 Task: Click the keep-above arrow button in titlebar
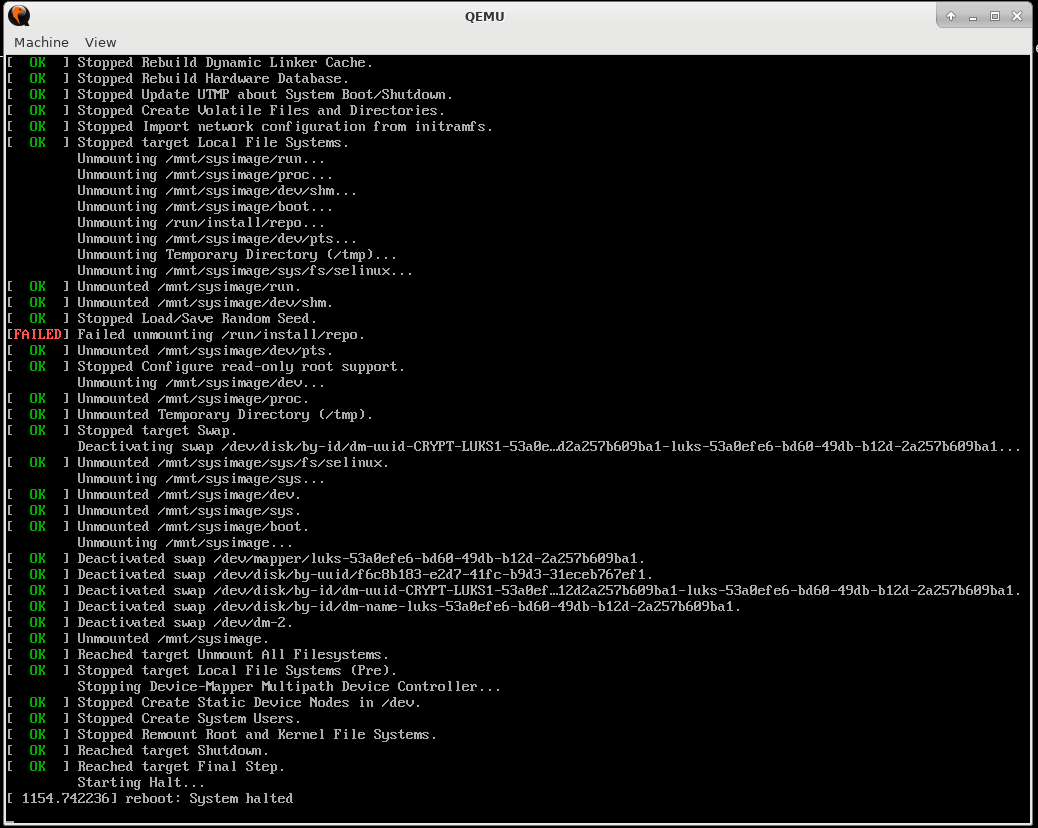(951, 16)
